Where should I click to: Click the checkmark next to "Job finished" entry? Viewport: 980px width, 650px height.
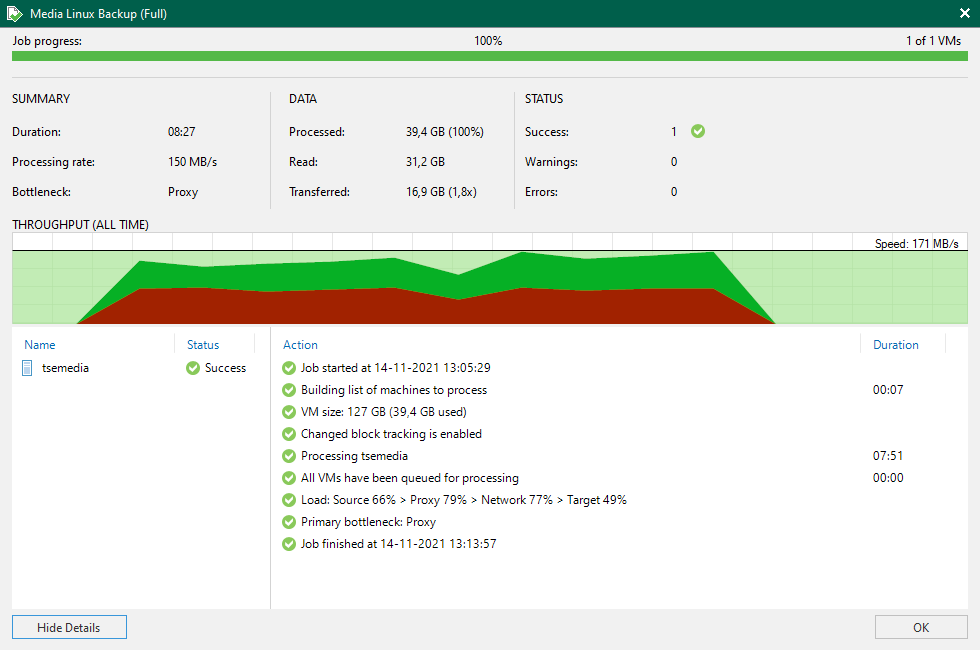pyautogui.click(x=290, y=543)
